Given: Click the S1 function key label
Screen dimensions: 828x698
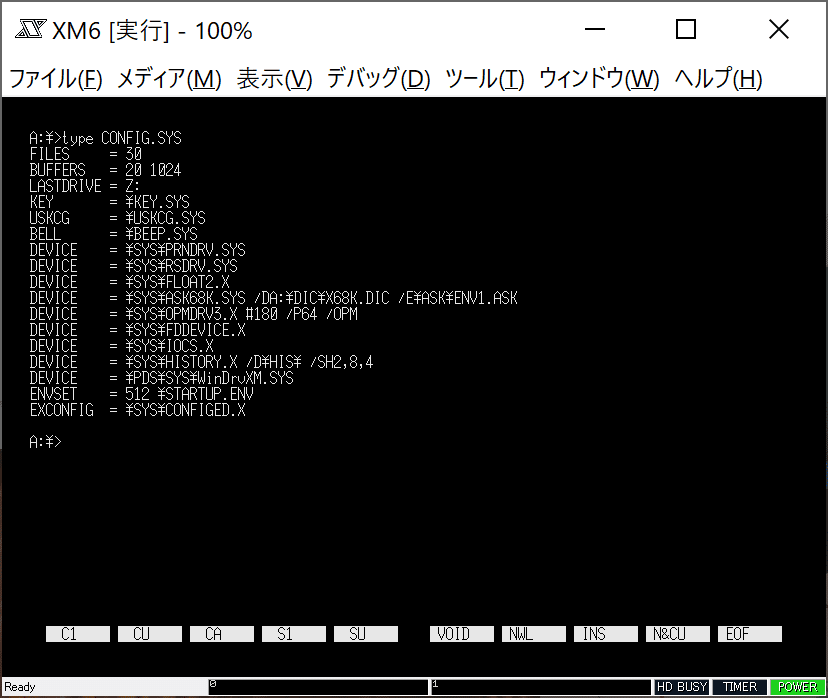Looking at the screenshot, I should [x=294, y=634].
